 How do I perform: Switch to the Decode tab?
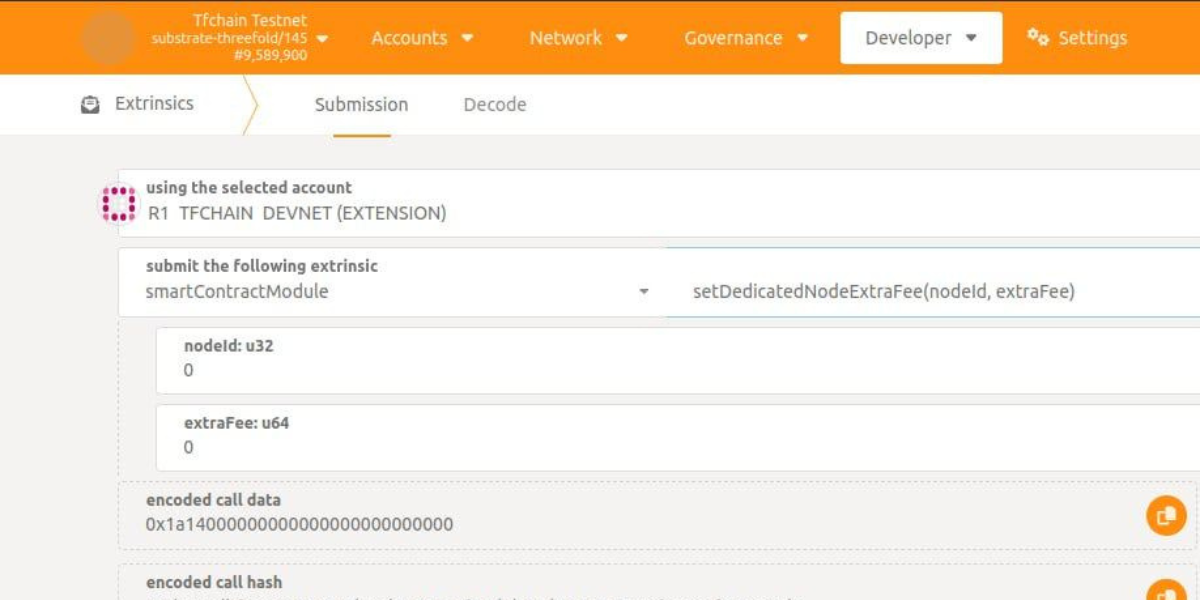(494, 105)
